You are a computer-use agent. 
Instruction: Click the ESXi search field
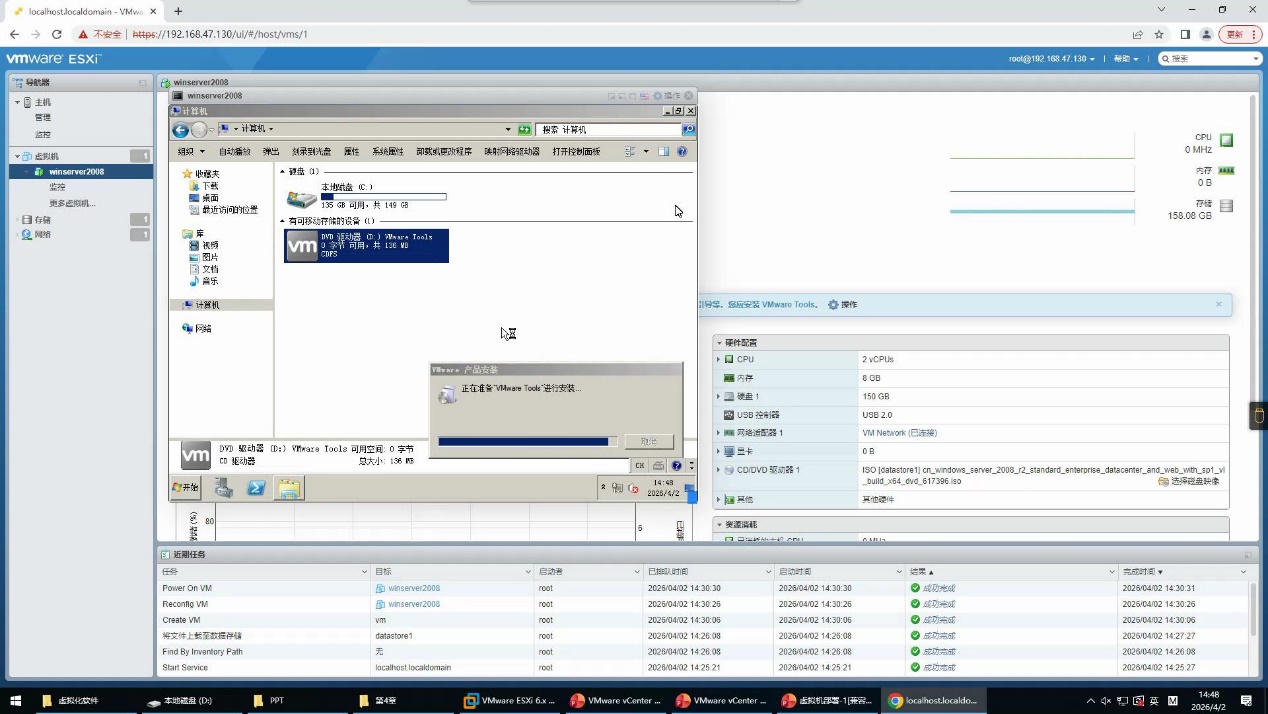coord(1211,59)
